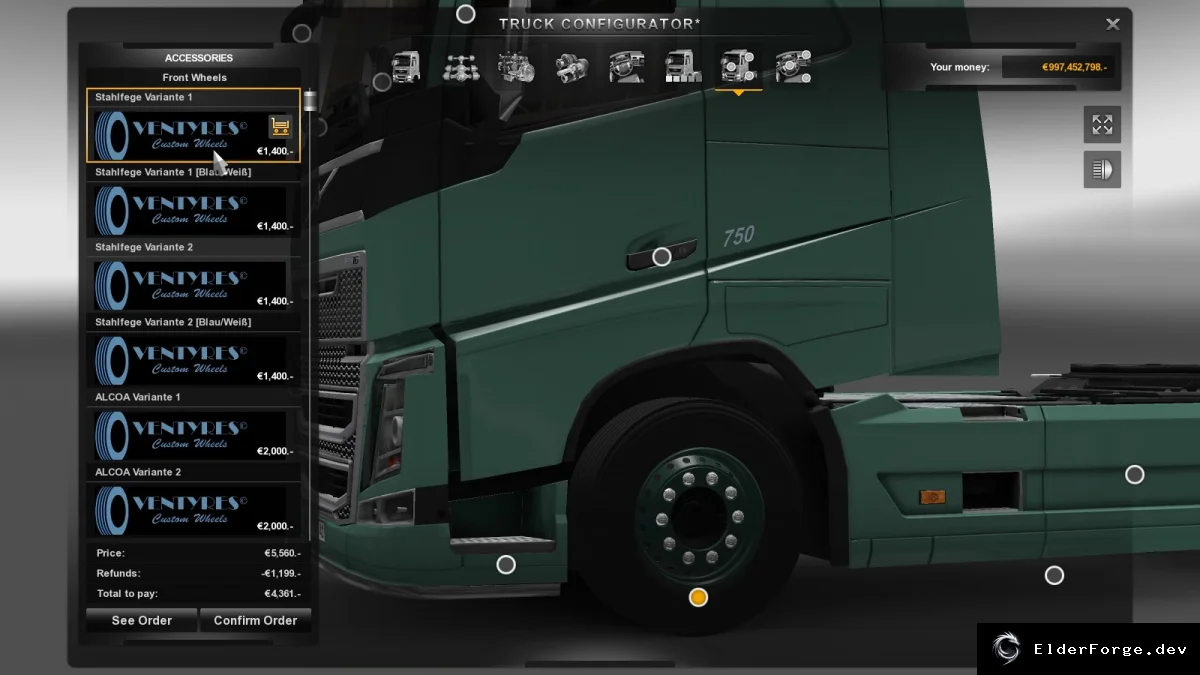Click the money amount €997,452,798
1200x675 pixels.
pos(1074,67)
